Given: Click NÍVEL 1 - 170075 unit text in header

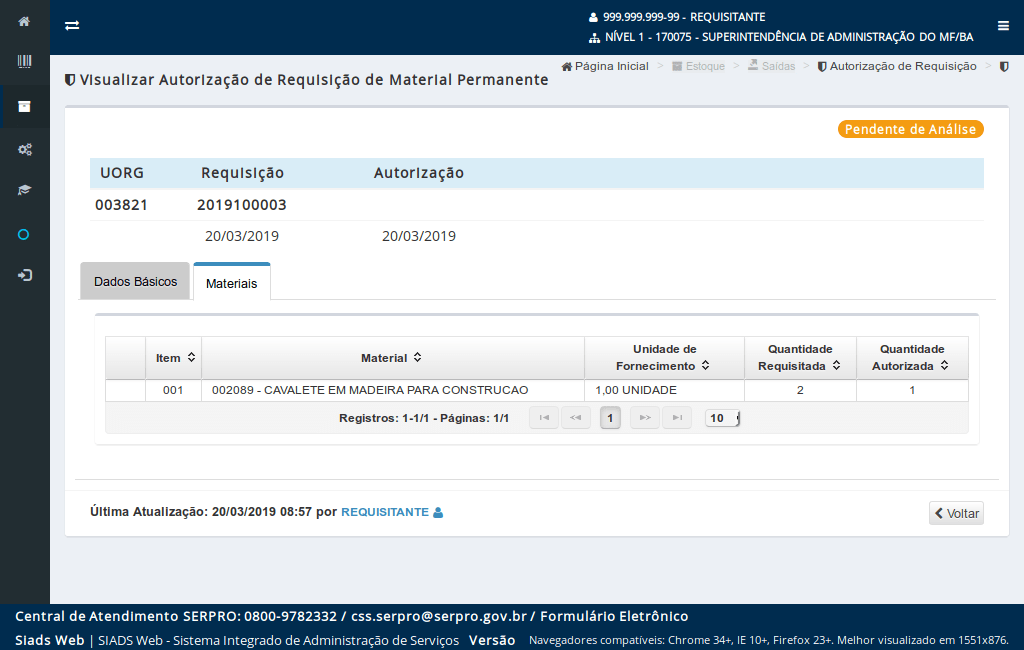Looking at the screenshot, I should [789, 37].
